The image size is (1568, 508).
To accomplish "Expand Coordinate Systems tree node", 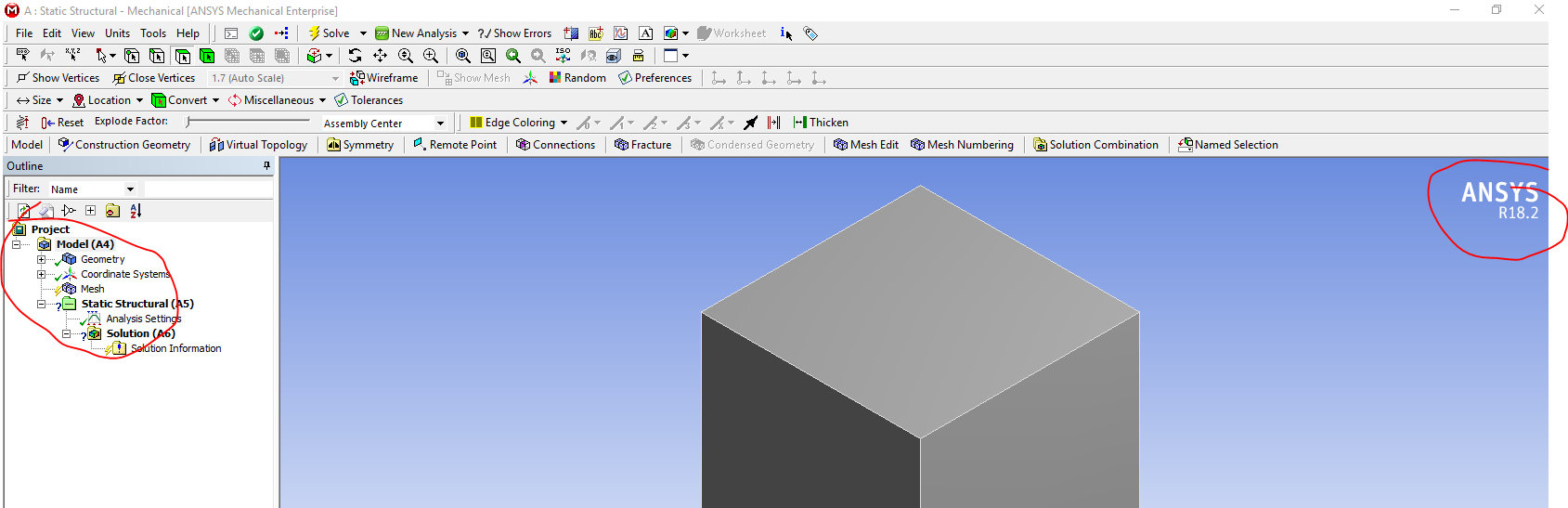I will (x=41, y=274).
